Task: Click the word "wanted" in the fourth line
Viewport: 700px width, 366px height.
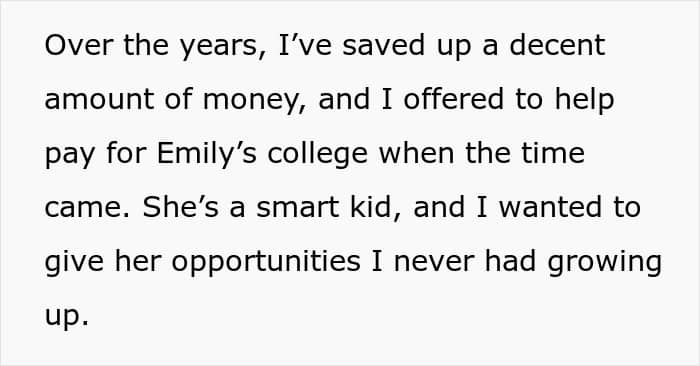Action: tap(550, 207)
